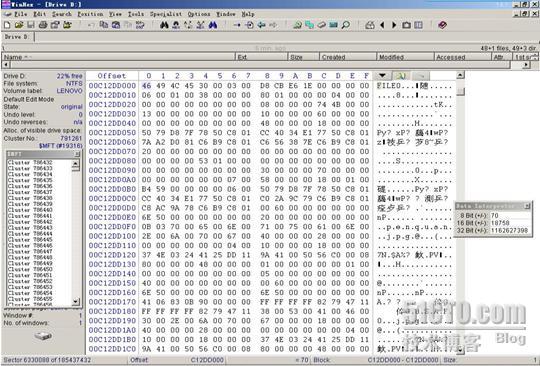This screenshot has width=540, height=366.
Task: Sort directory list by Ext column
Action: coord(261,57)
